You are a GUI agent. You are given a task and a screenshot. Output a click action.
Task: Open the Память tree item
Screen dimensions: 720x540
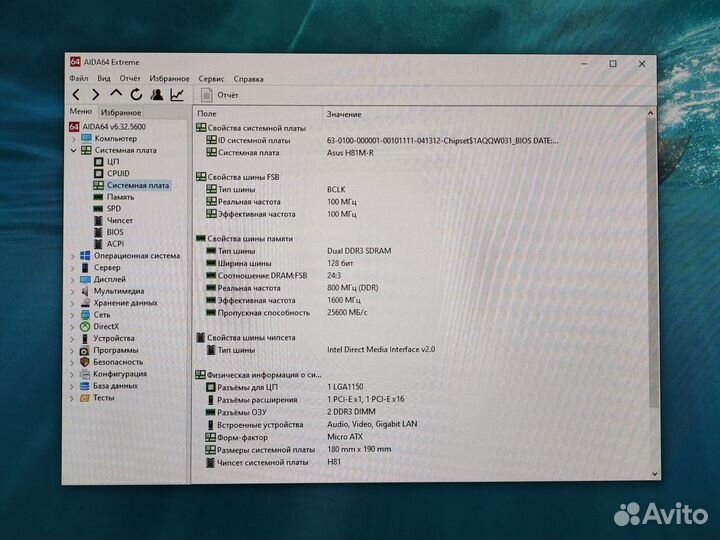tap(120, 197)
